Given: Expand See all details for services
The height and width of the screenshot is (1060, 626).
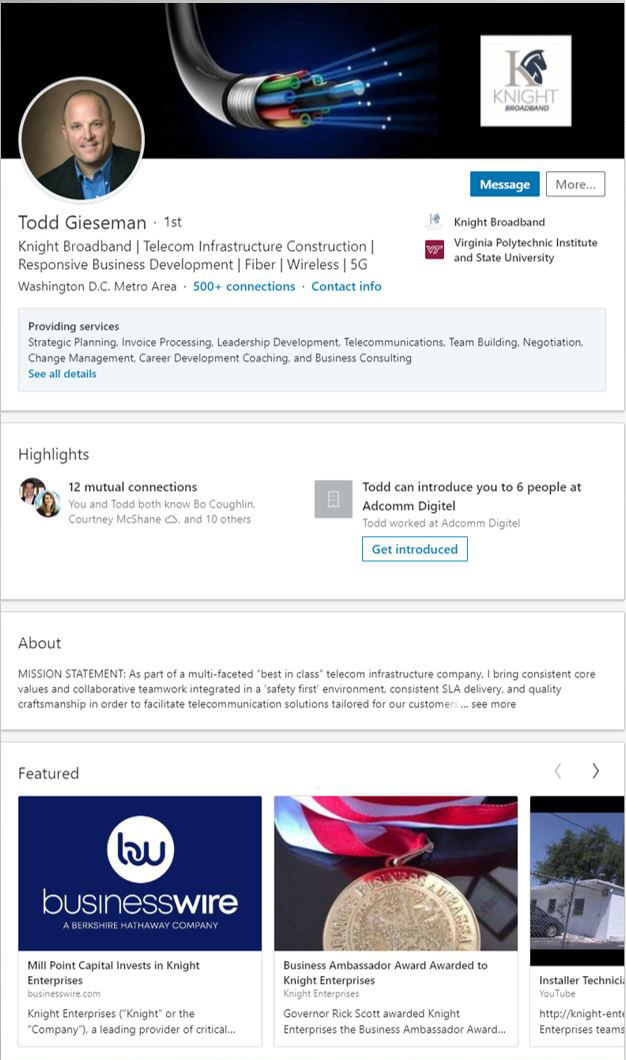Looking at the screenshot, I should point(62,374).
